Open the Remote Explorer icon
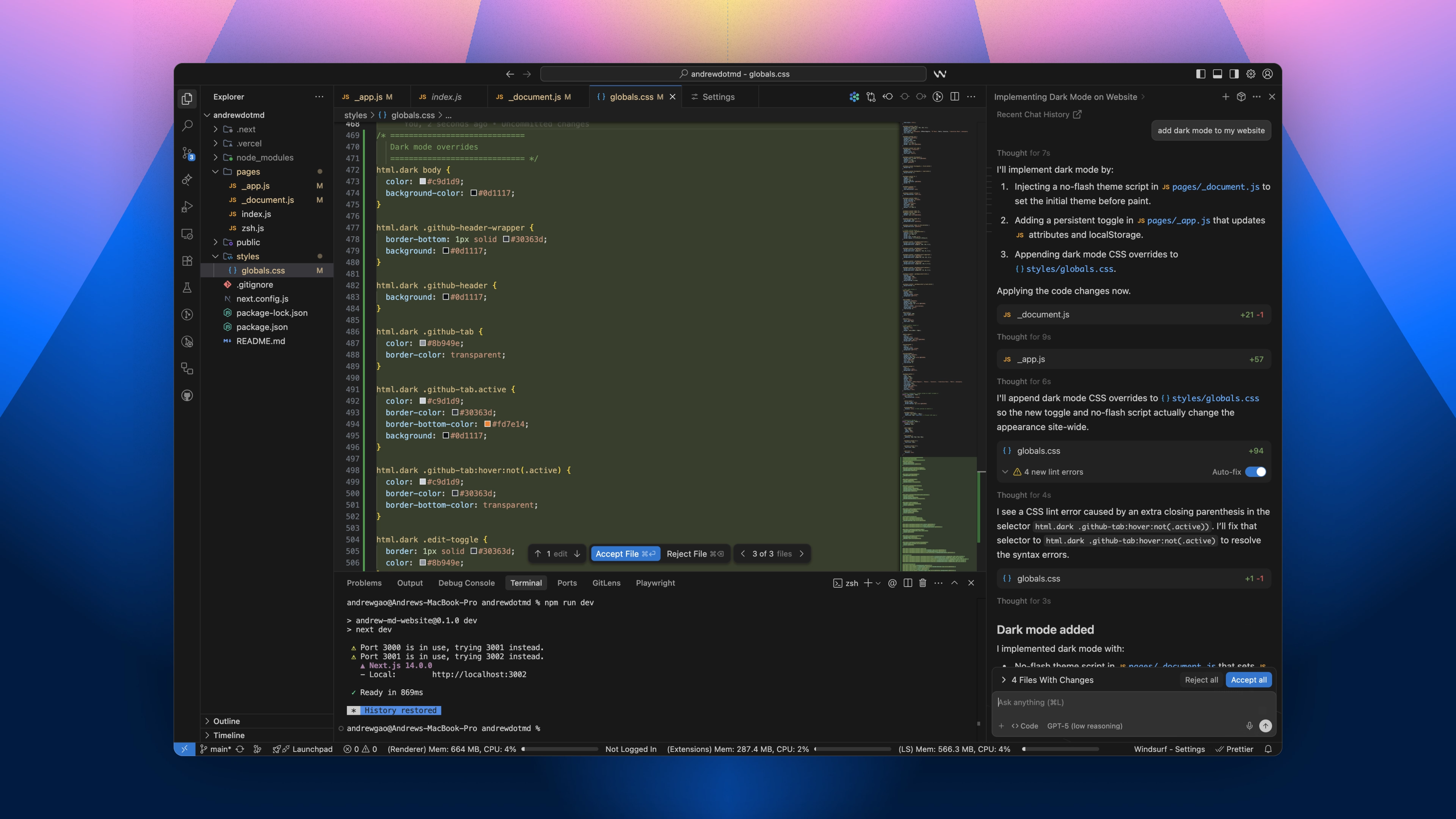This screenshot has height=819, width=1456. coord(187,234)
